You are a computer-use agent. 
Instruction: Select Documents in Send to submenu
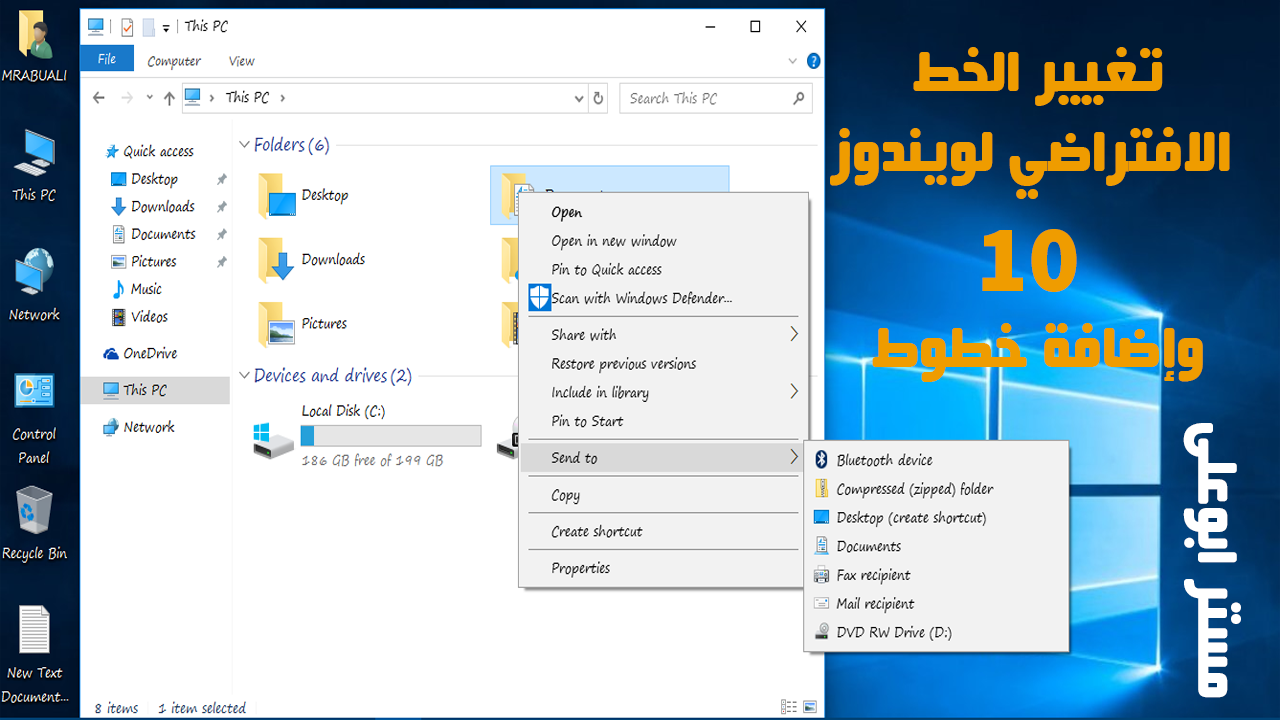pyautogui.click(x=936, y=546)
